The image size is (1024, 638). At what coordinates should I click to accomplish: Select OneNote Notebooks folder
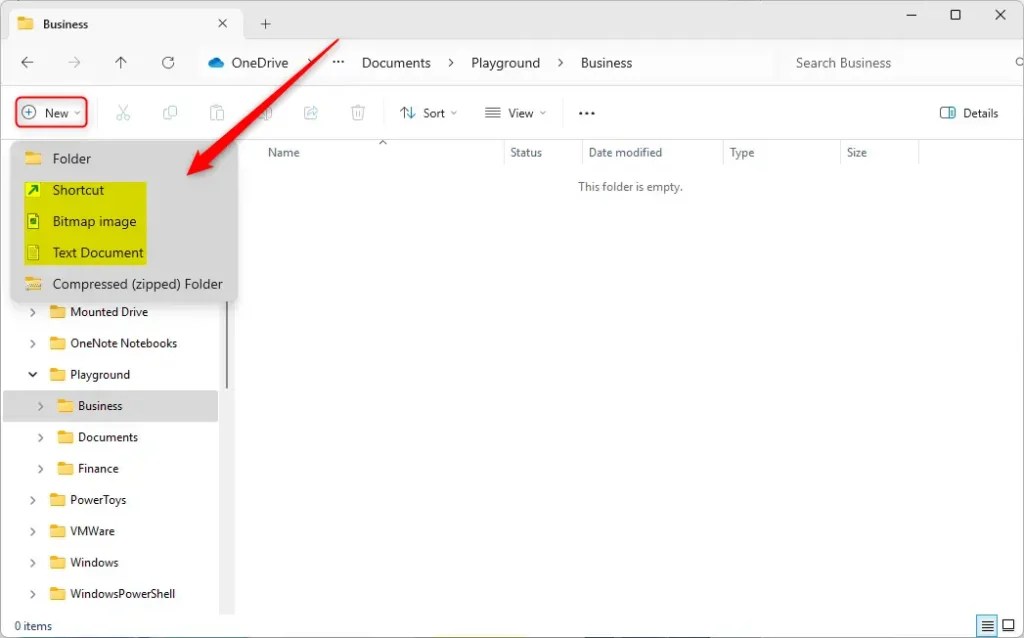coord(123,343)
